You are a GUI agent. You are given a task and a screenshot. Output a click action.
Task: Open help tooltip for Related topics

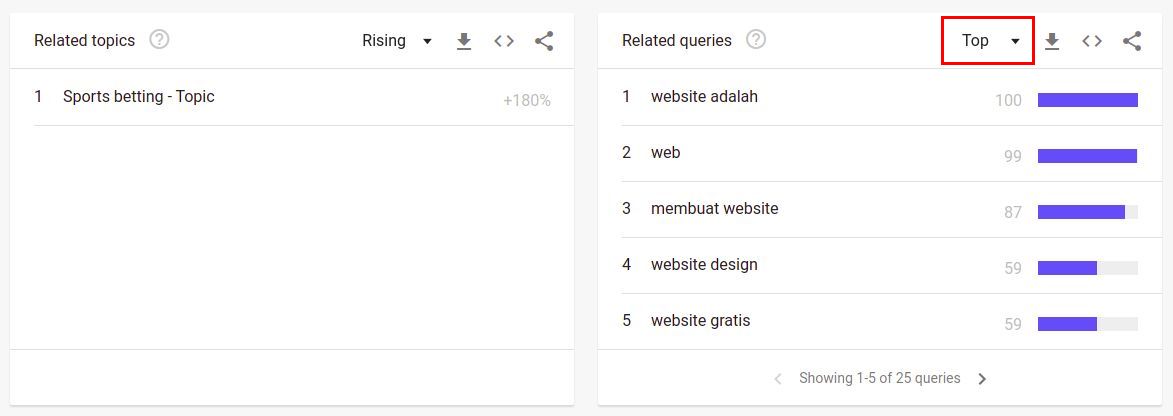(159, 40)
